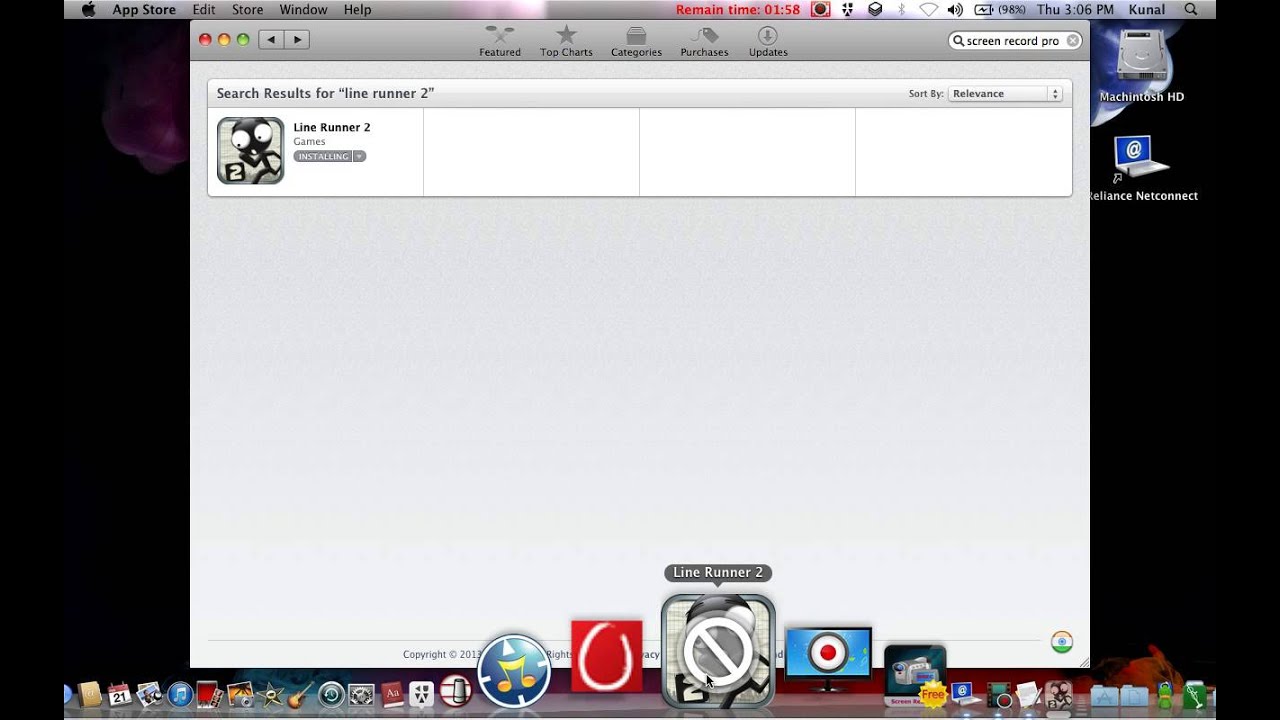Open Spotlight search magnifier

(x=1190, y=9)
